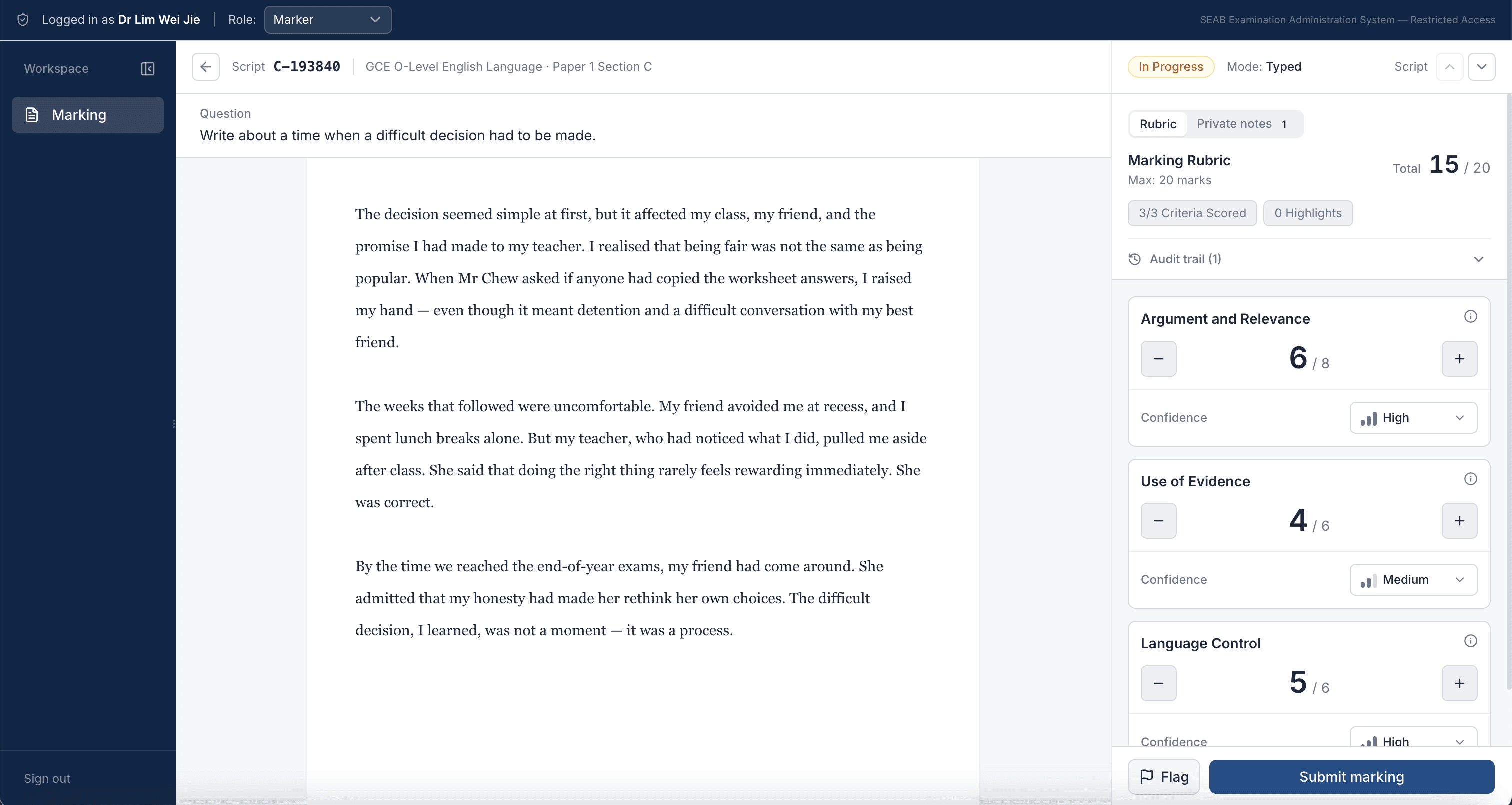
Task: Open Language Control confidence dropdown
Action: coord(1413,737)
